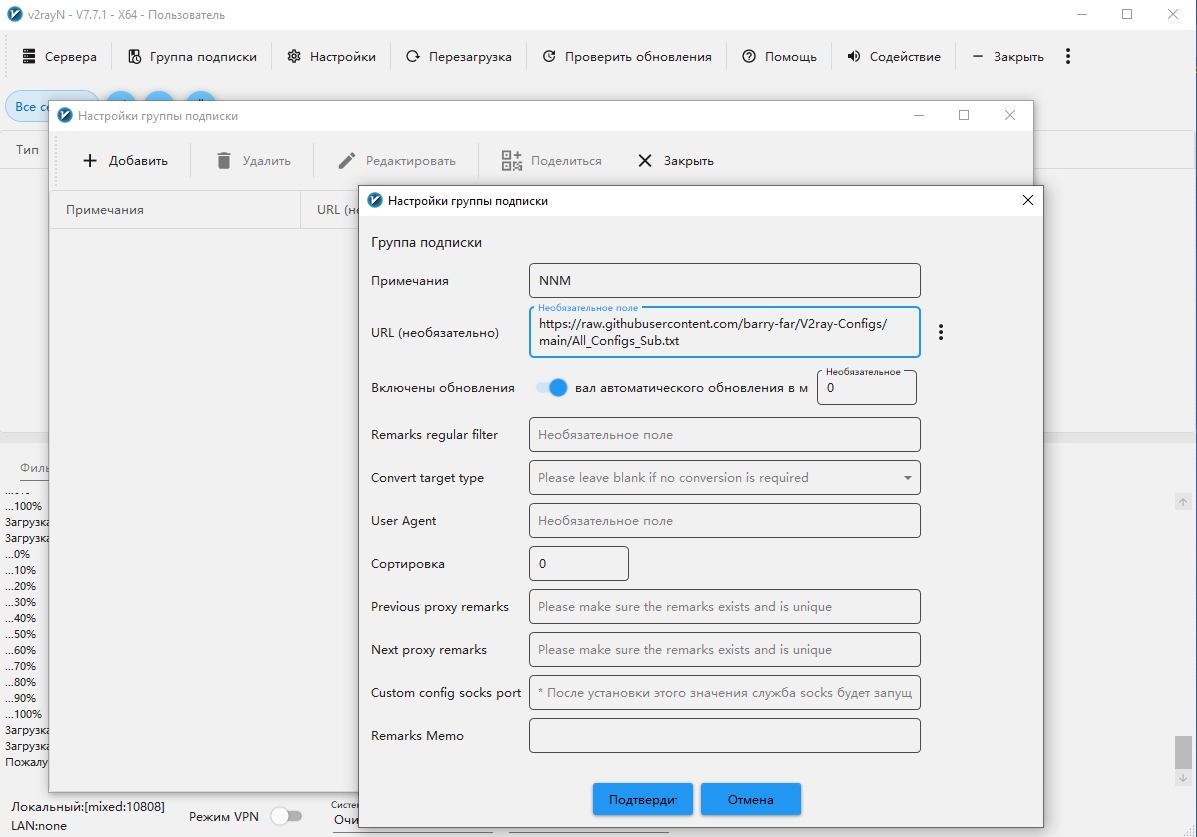Open Настройки gear icon

294,57
